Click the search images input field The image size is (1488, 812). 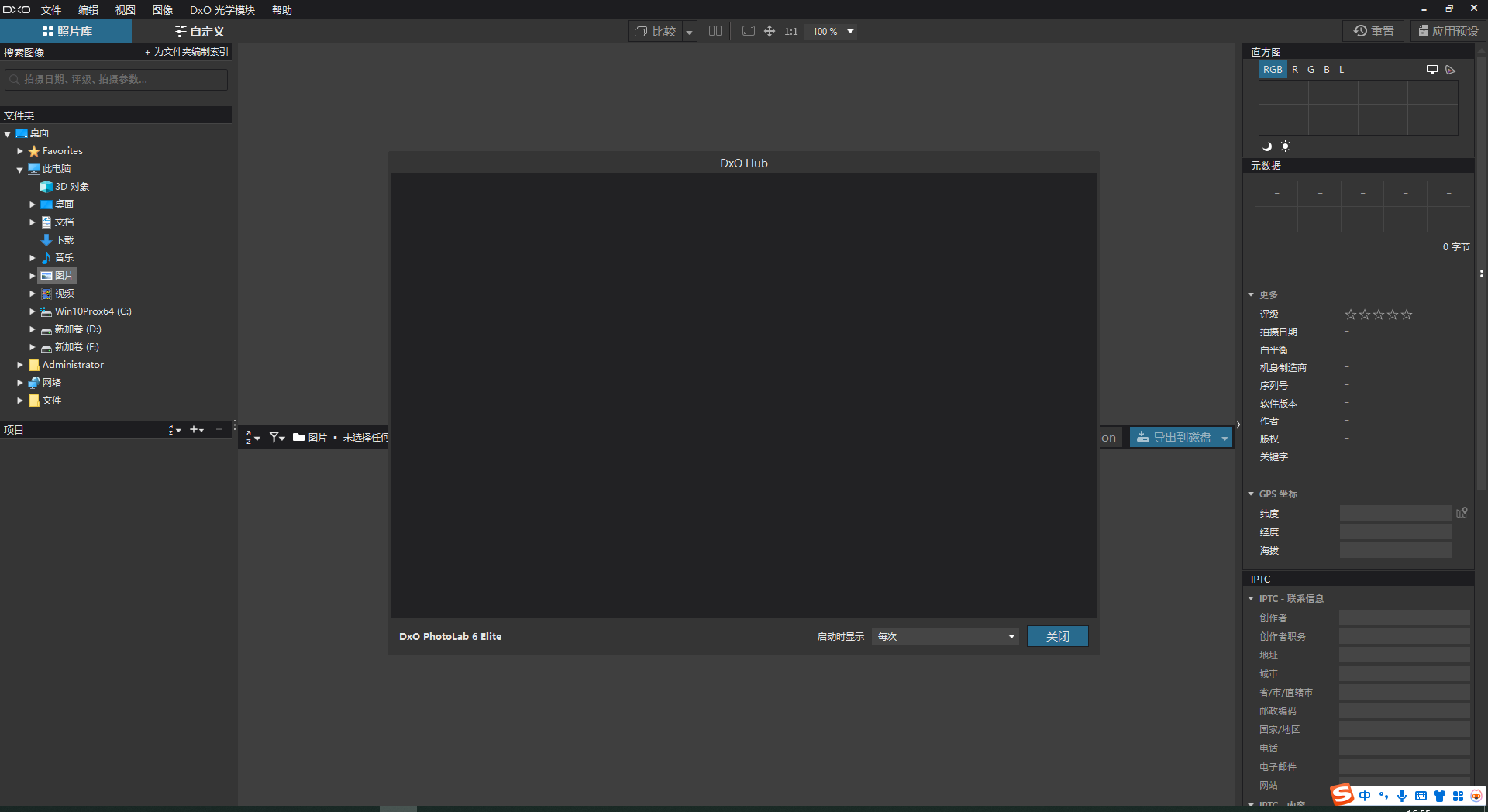pyautogui.click(x=116, y=80)
